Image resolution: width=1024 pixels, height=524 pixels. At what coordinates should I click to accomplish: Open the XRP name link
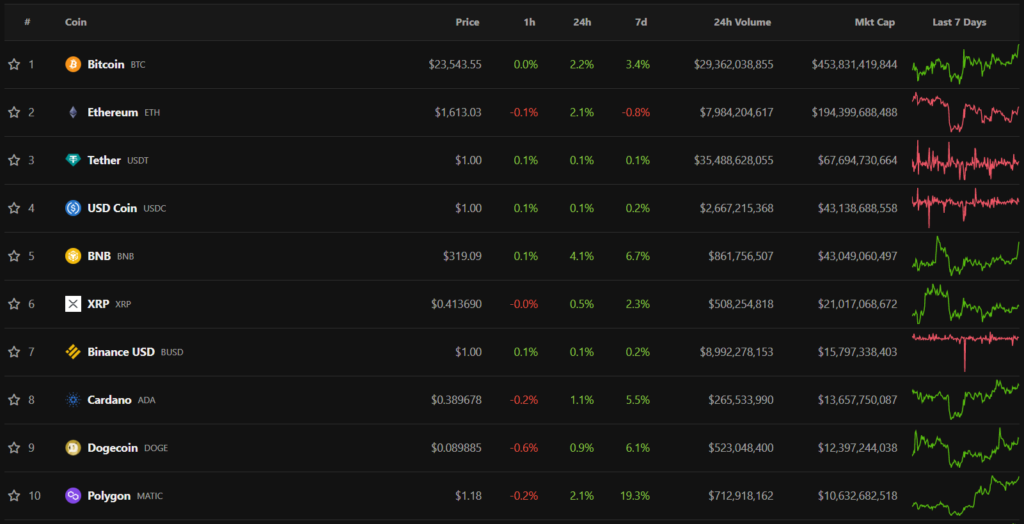coord(99,304)
